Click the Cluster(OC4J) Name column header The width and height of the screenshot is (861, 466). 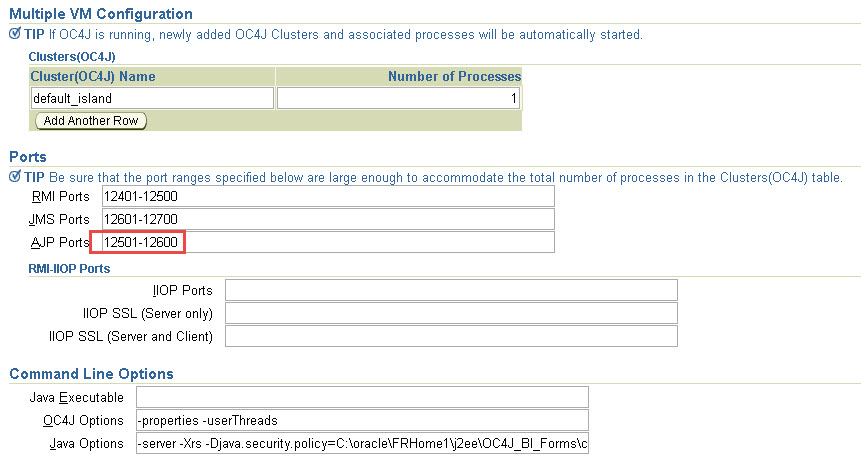[93, 76]
